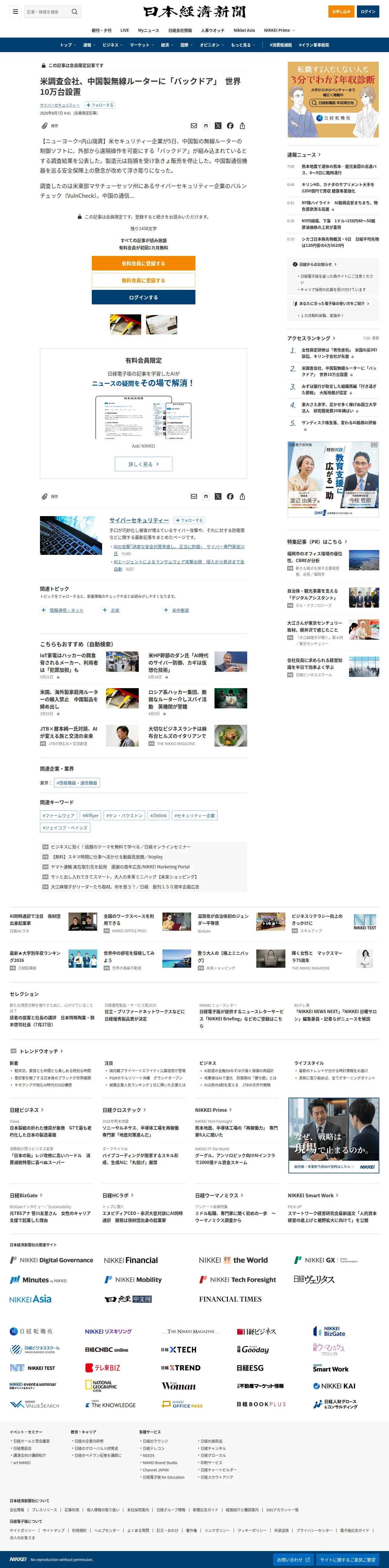Expand the NIKKEI Prime dropdown in the top menu
This screenshot has height=1568, width=389.
[279, 30]
